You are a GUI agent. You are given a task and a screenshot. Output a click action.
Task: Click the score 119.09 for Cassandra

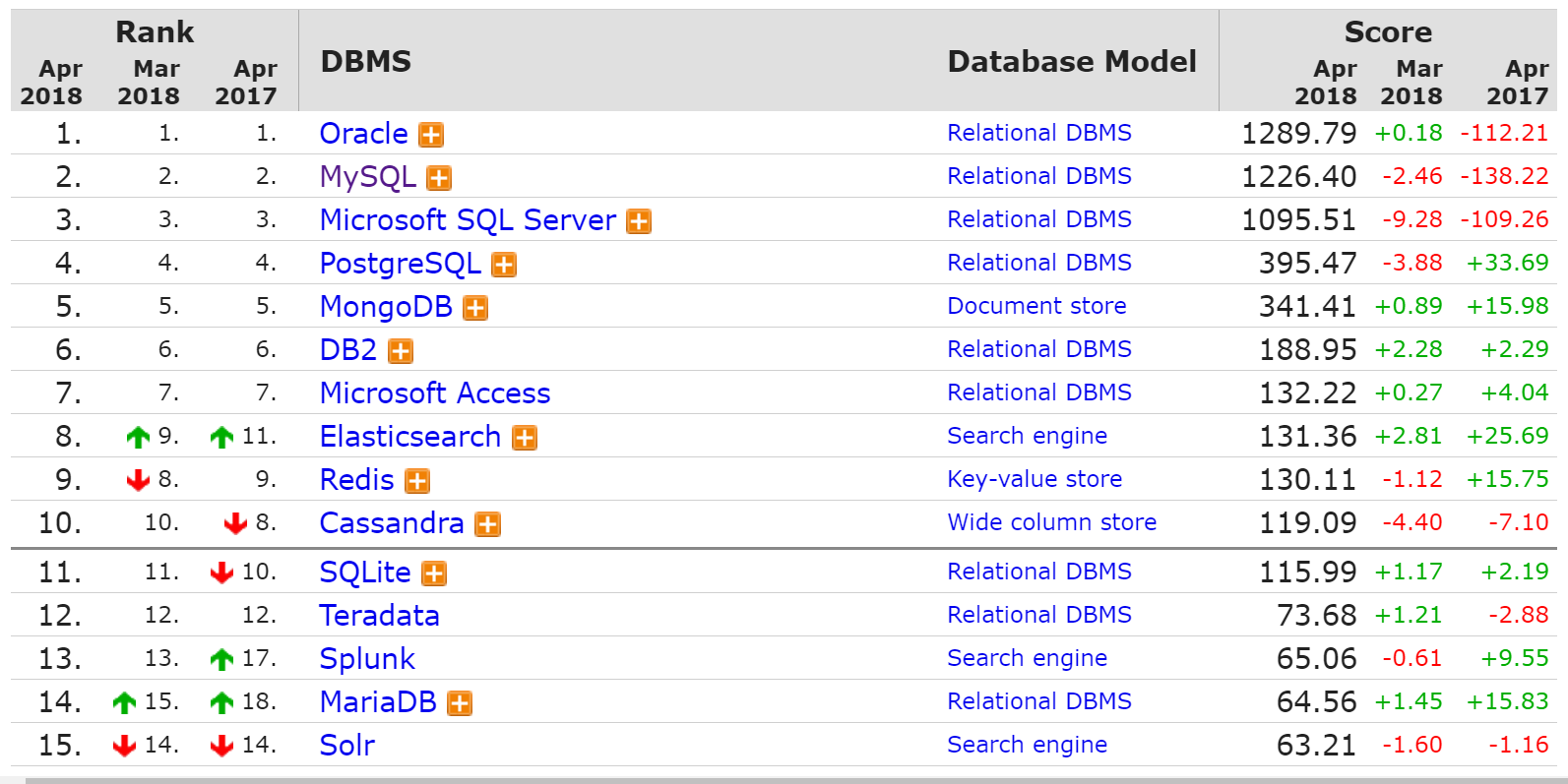(x=1307, y=523)
